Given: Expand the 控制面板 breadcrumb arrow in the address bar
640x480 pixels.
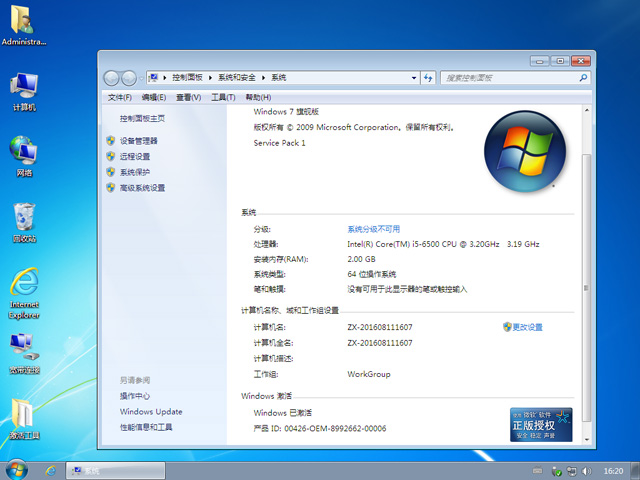Looking at the screenshot, I should coord(209,78).
